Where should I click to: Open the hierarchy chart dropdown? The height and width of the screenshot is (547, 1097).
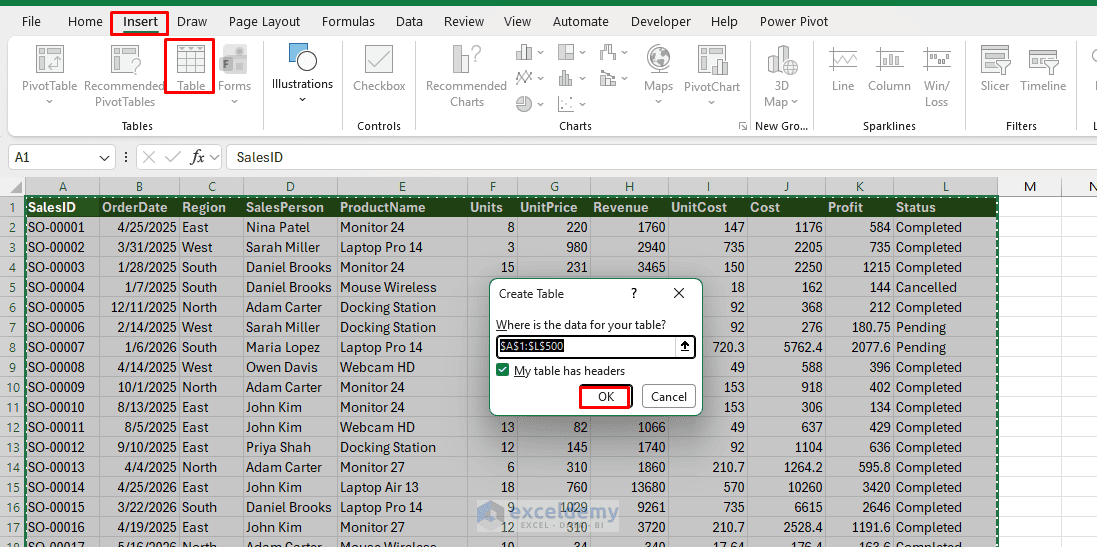pos(582,53)
